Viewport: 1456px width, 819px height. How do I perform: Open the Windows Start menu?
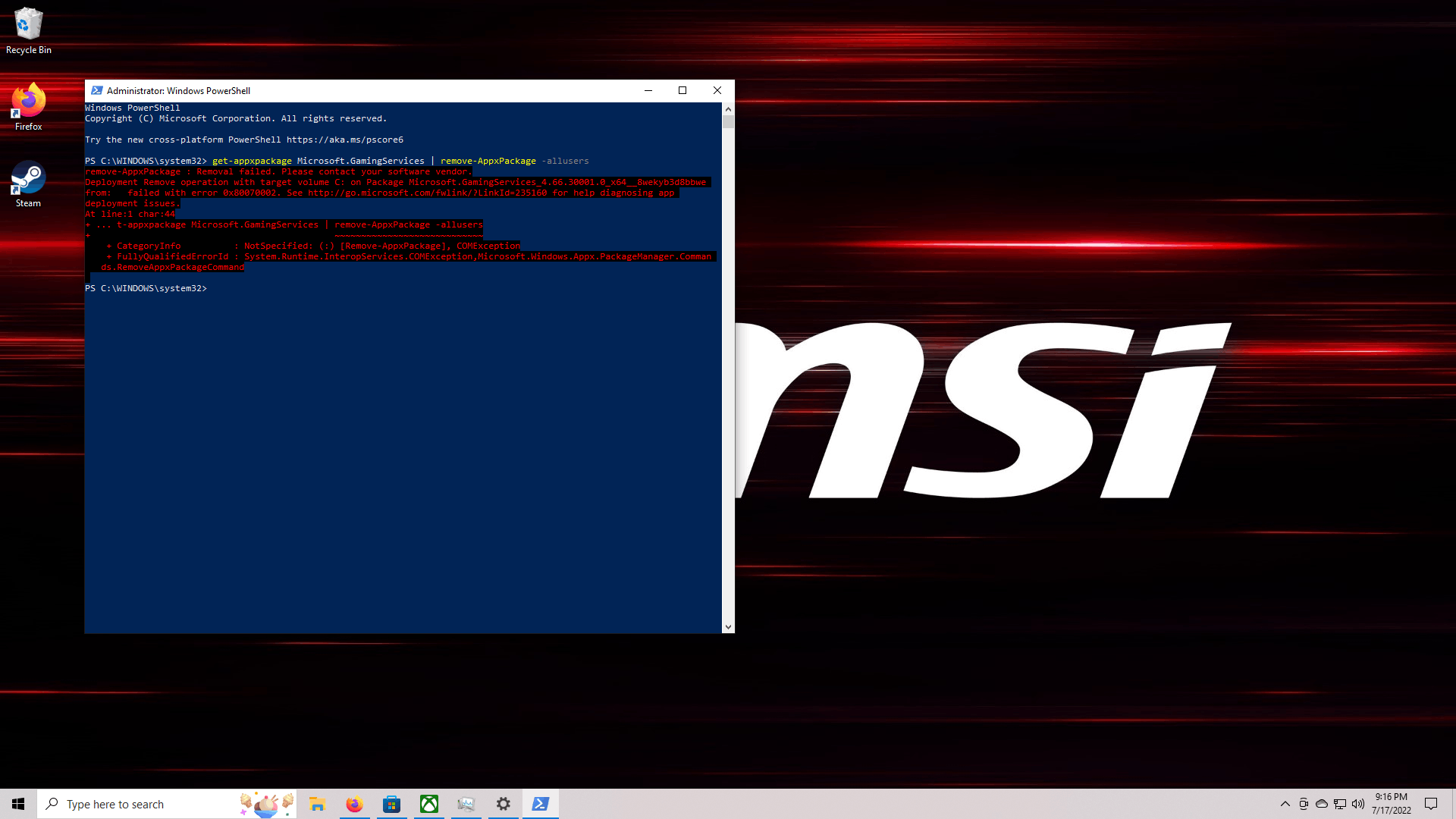tap(18, 804)
